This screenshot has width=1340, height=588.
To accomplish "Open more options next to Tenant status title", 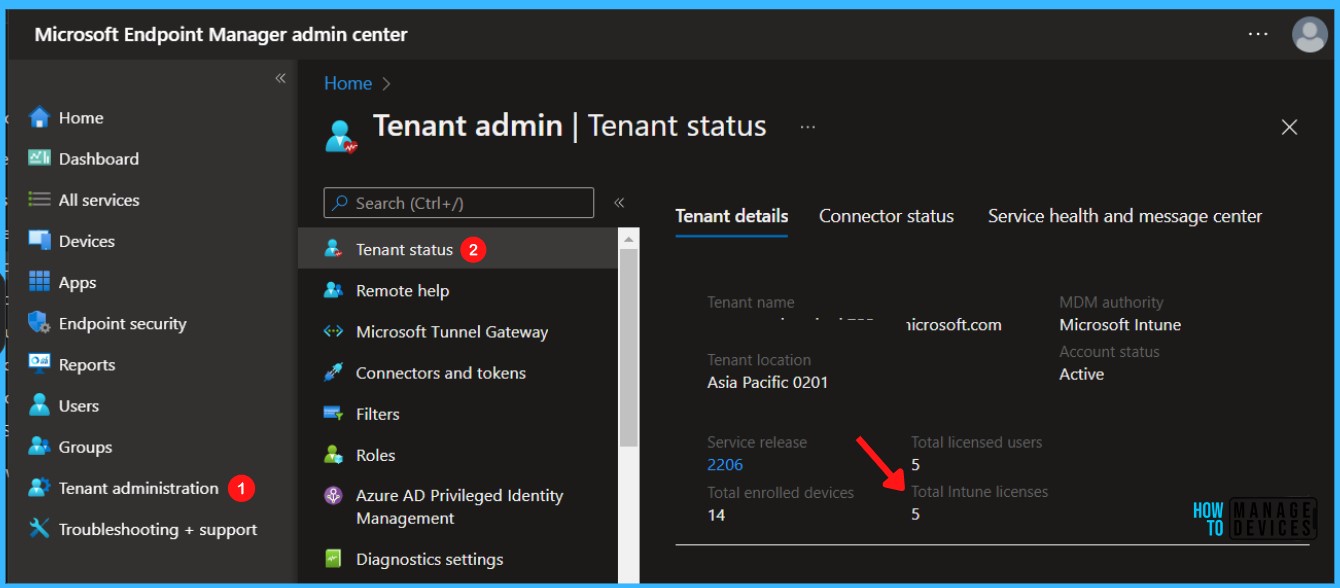I will [808, 127].
